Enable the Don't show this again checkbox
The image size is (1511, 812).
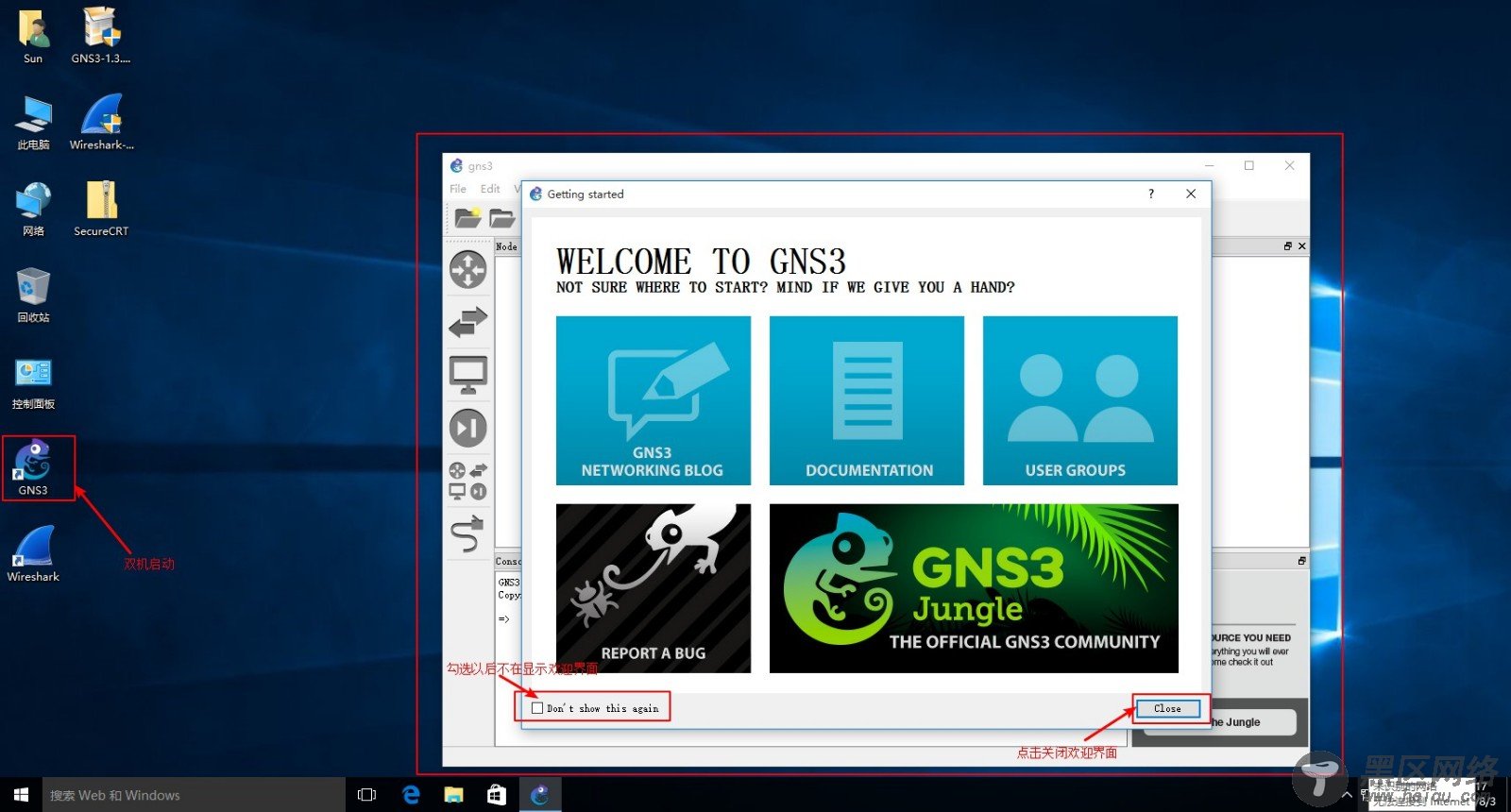coord(537,708)
